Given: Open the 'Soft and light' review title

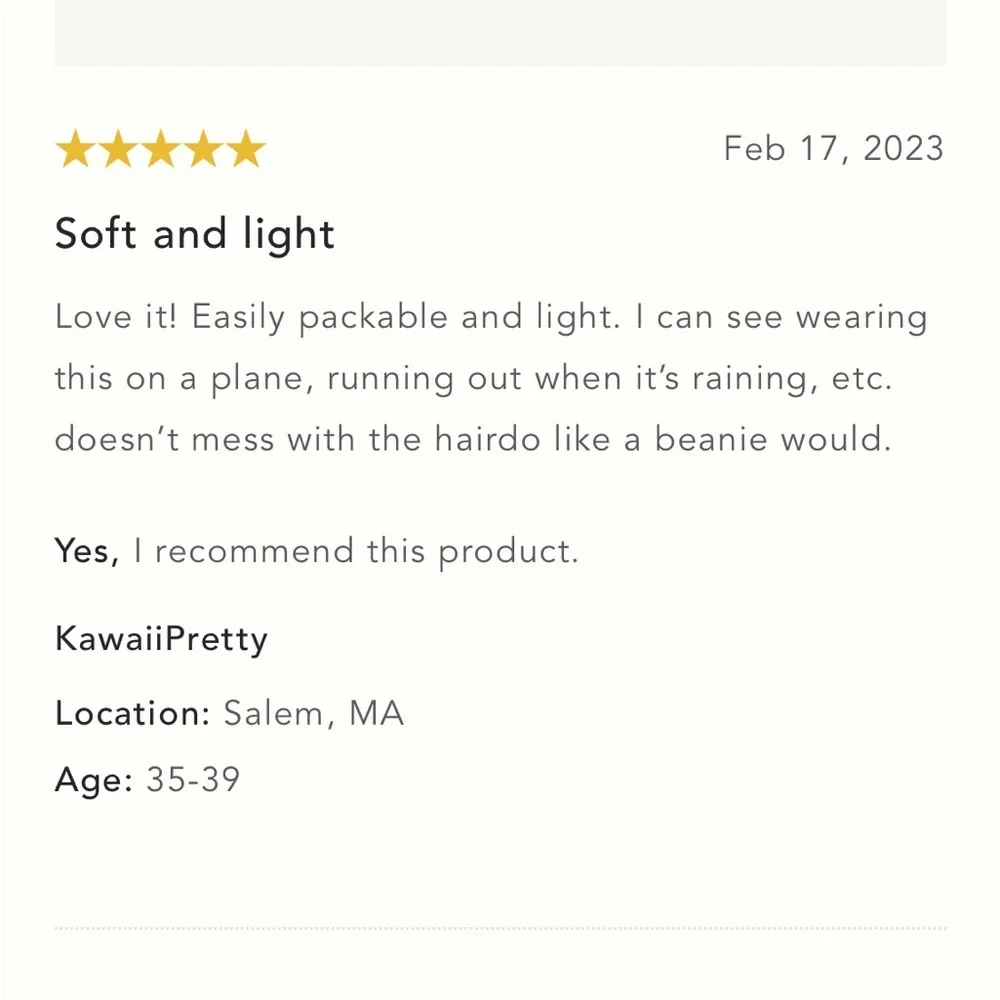Looking at the screenshot, I should (195, 234).
